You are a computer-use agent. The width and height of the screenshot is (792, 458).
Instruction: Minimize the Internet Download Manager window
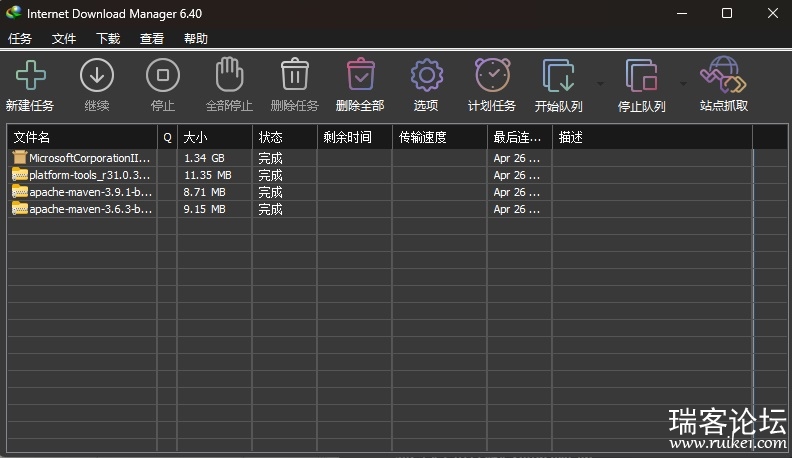[682, 13]
